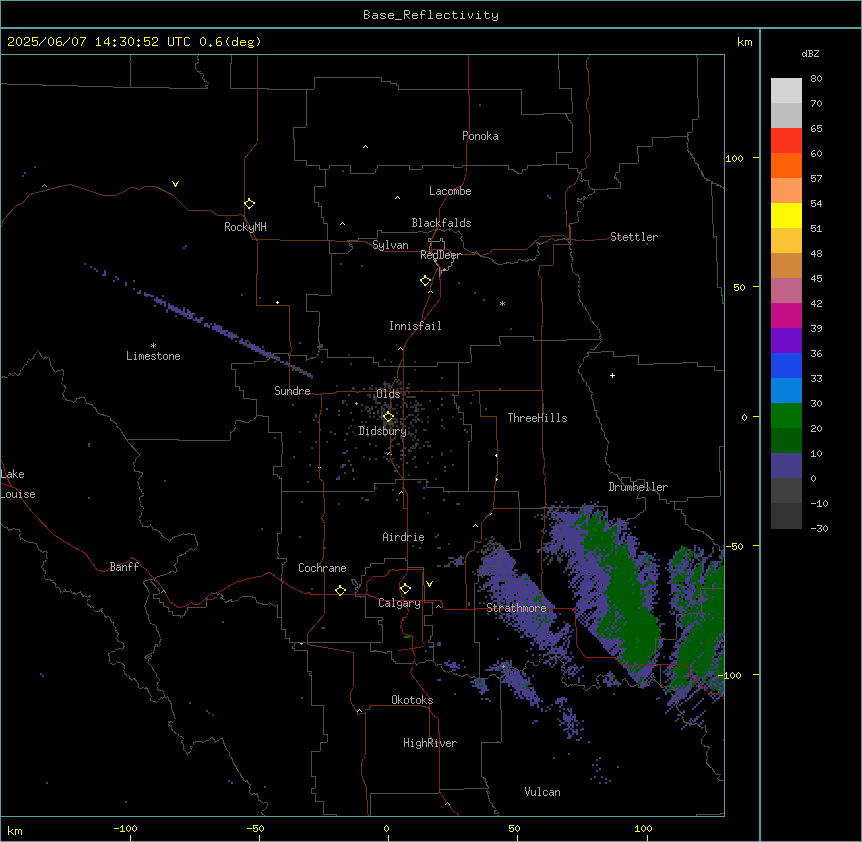Select the Calgary city label
The image size is (862, 842).
pyautogui.click(x=399, y=603)
